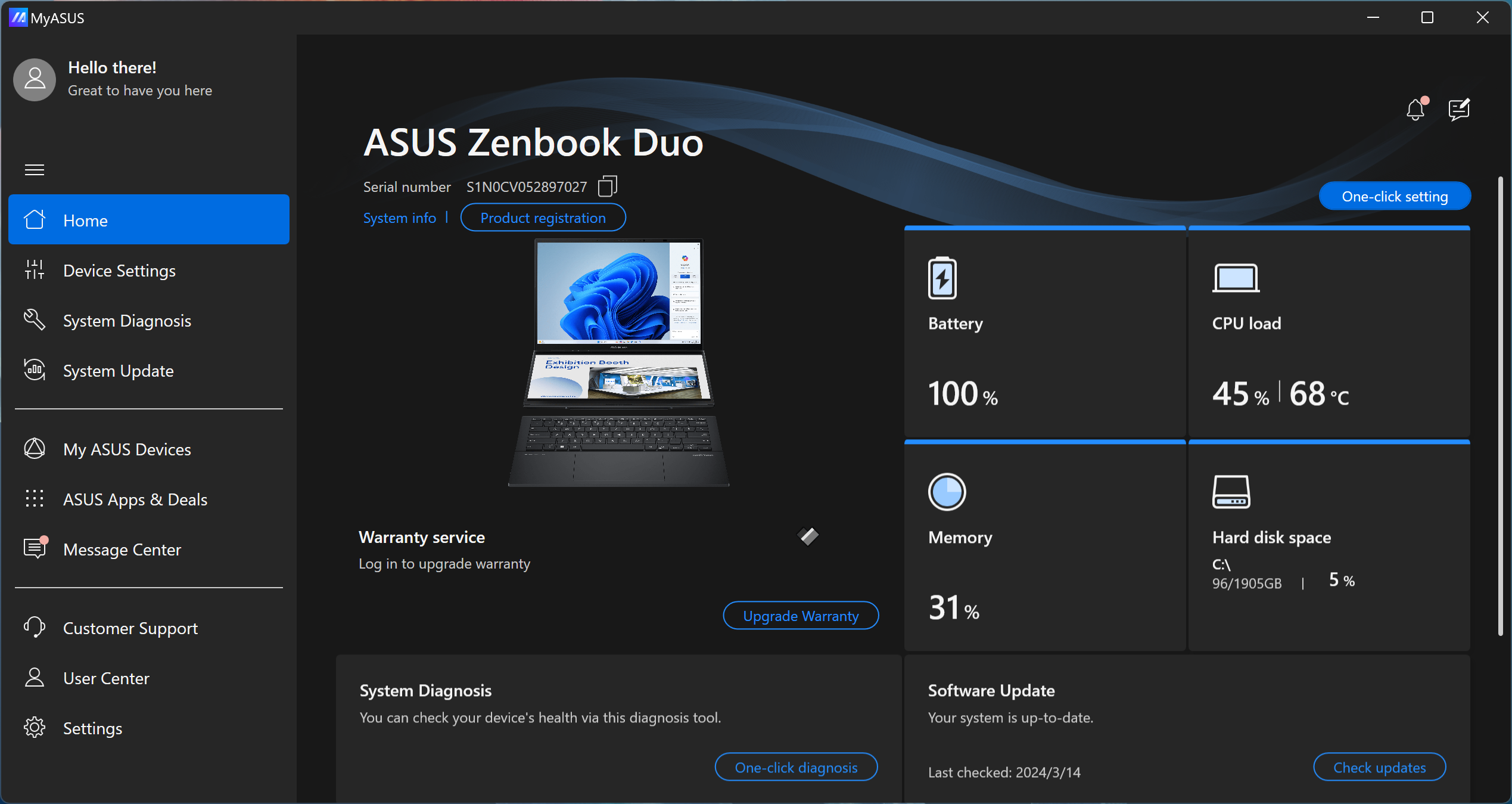Click the Check updates button
Viewport: 1512px width, 804px height.
point(1380,766)
